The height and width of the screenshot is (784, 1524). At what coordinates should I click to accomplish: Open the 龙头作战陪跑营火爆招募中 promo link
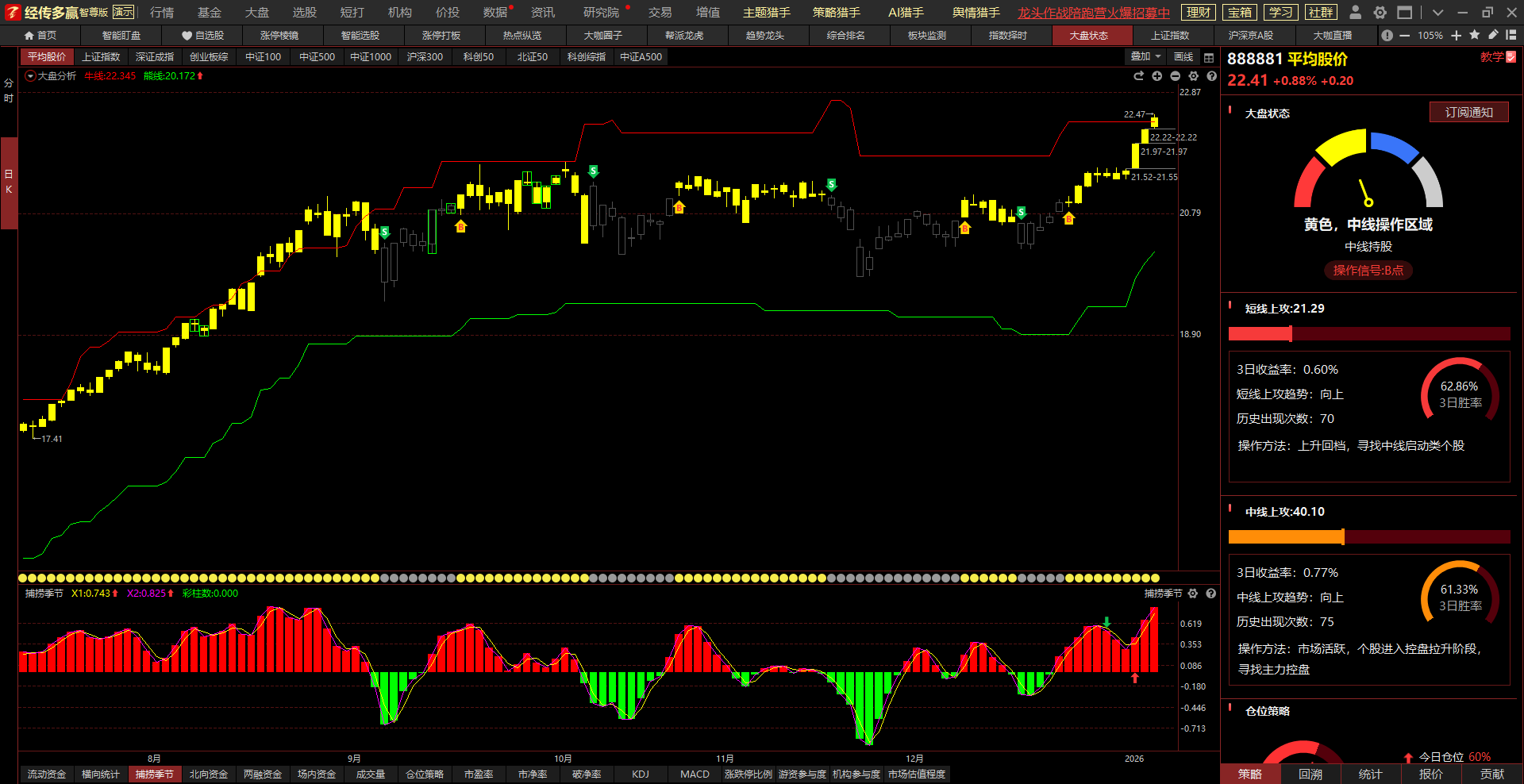pos(1093,13)
